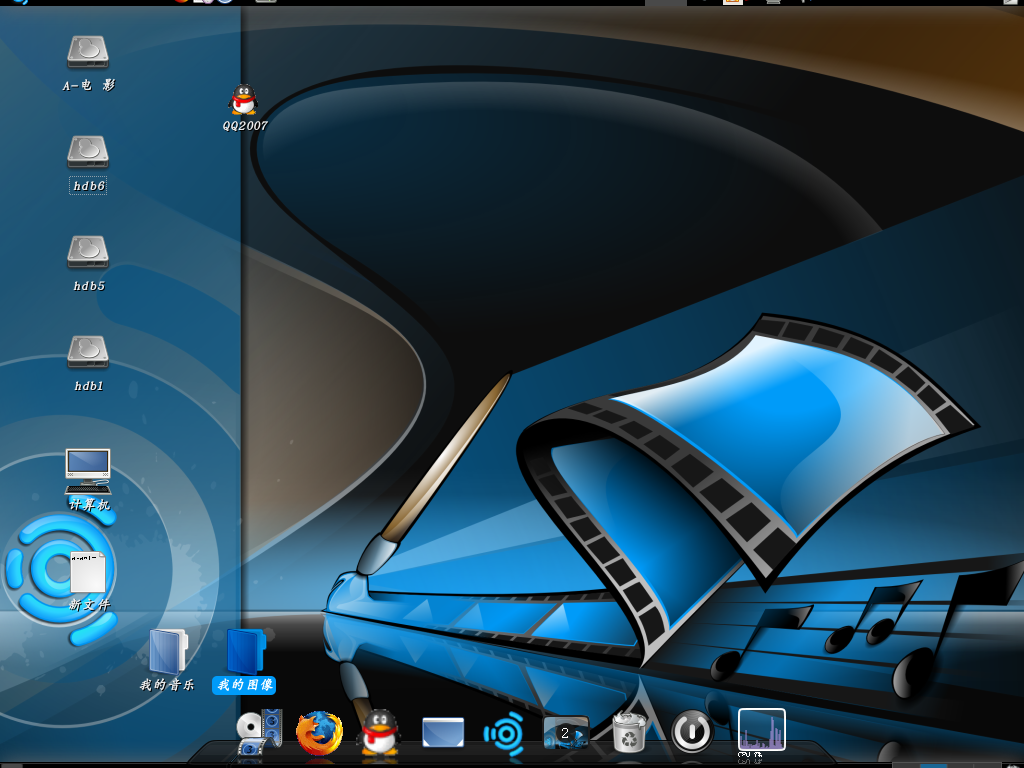This screenshot has width=1024, height=768.
Task: Open the hdb1 drive icon
Action: pos(88,352)
